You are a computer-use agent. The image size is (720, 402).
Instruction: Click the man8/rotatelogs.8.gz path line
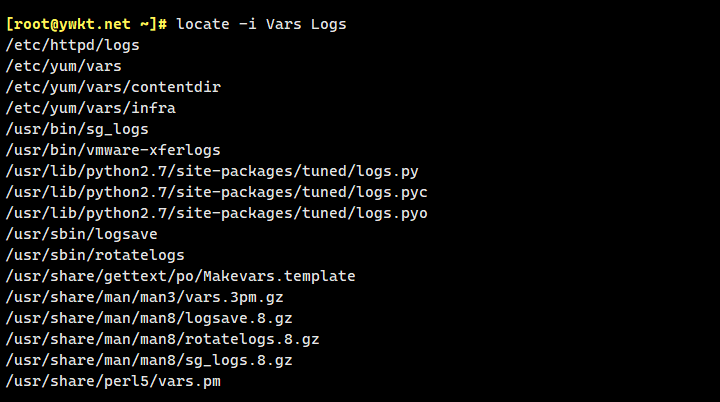tap(162, 339)
